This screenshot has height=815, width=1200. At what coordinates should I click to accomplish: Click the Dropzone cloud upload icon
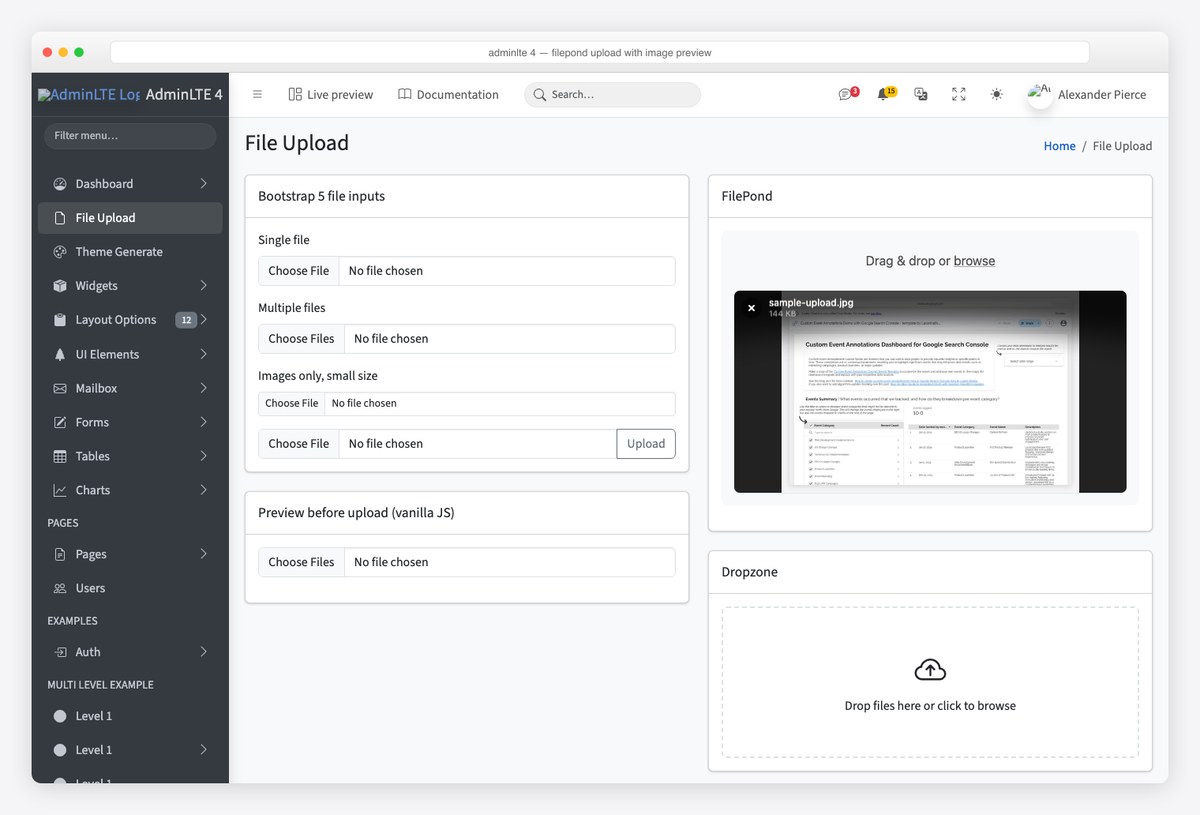pyautogui.click(x=930, y=669)
